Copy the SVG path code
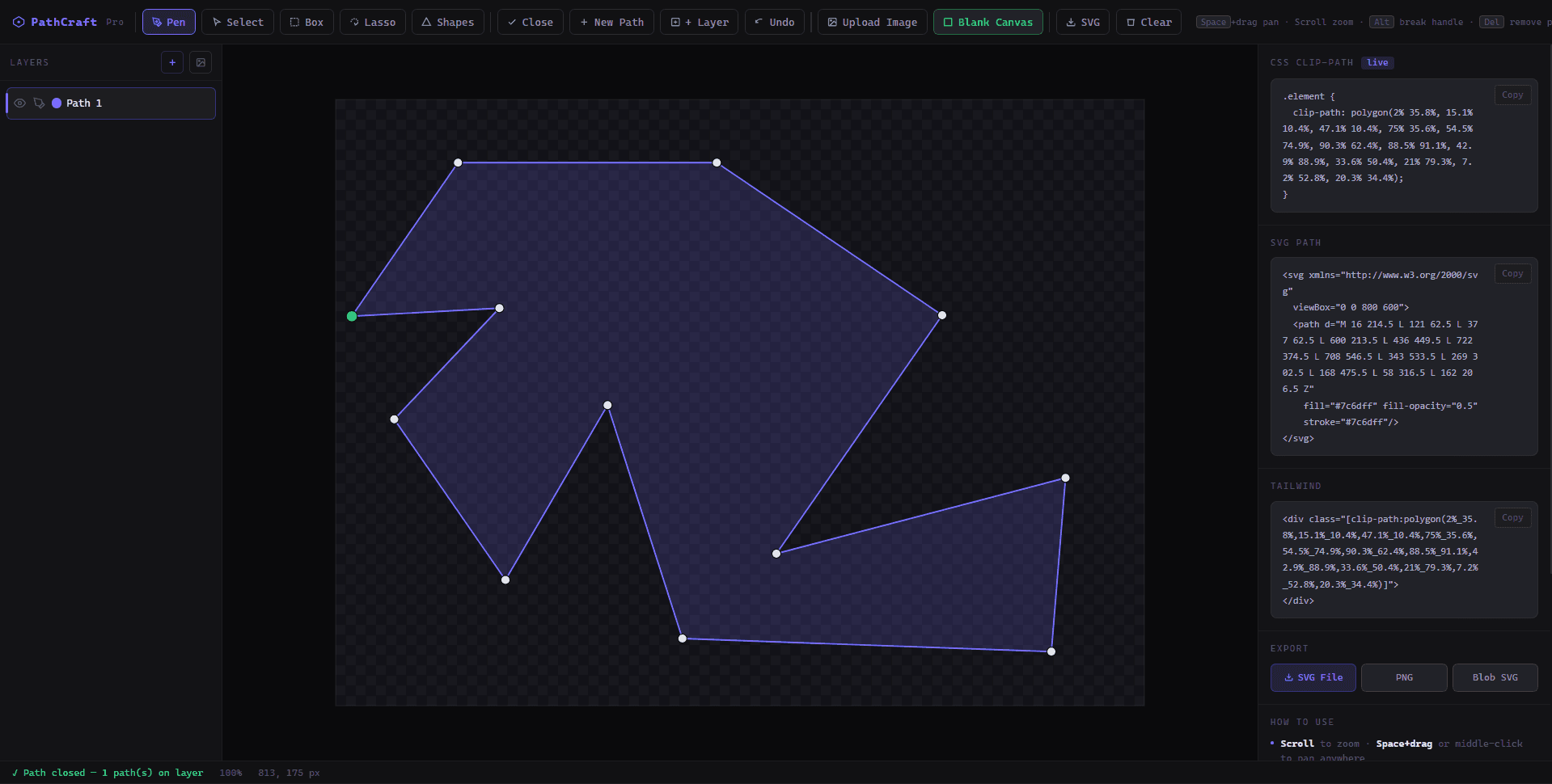The height and width of the screenshot is (784, 1552). (x=1512, y=273)
